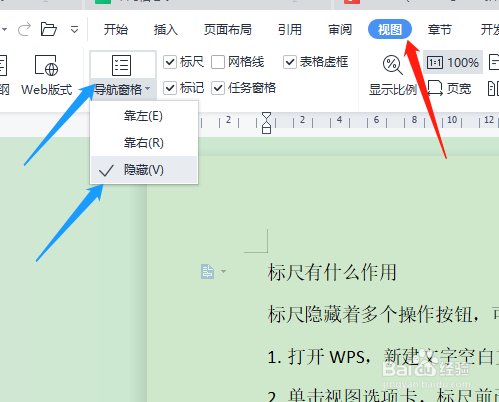499x402 pixels.
Task: Click the redo arrow icon
Action: pos(24,29)
